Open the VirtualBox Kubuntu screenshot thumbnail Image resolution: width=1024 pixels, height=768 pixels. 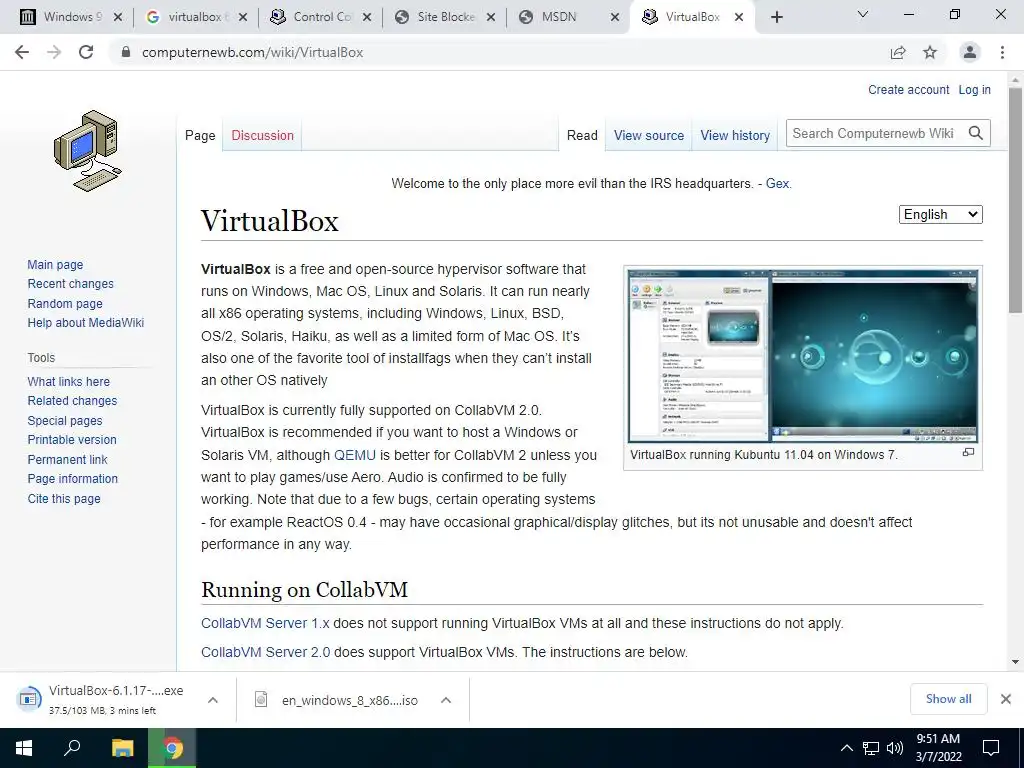click(x=803, y=355)
